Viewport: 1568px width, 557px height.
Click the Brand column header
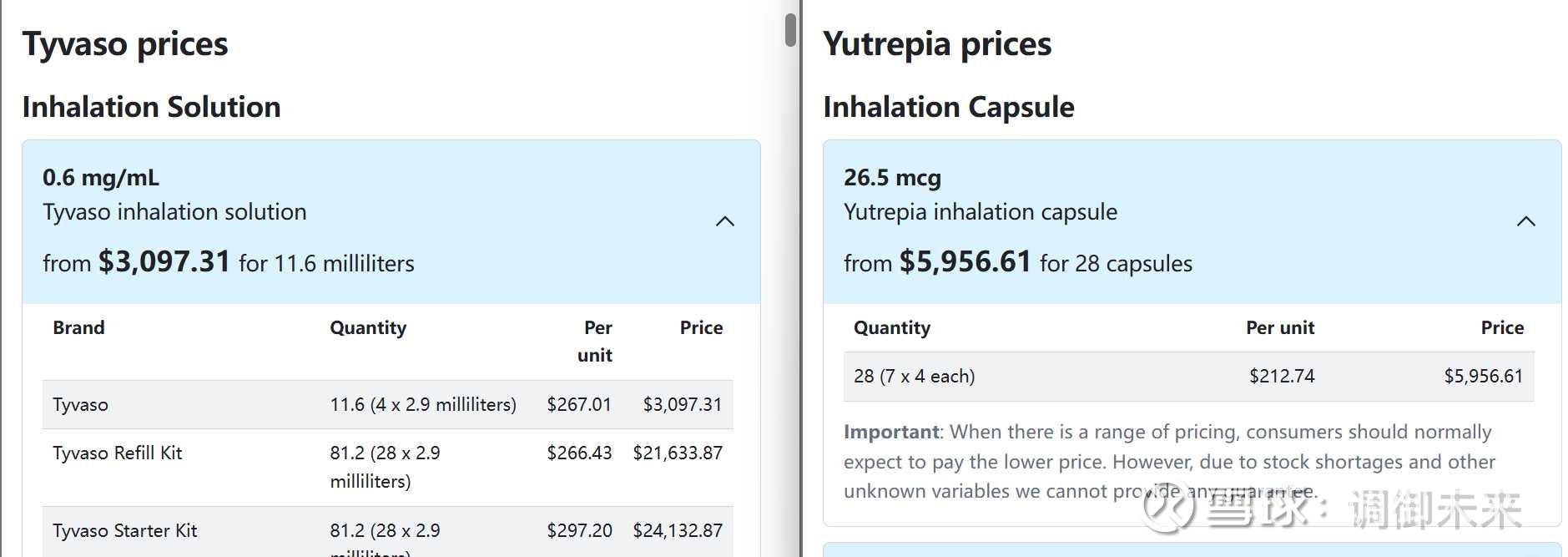(78, 327)
